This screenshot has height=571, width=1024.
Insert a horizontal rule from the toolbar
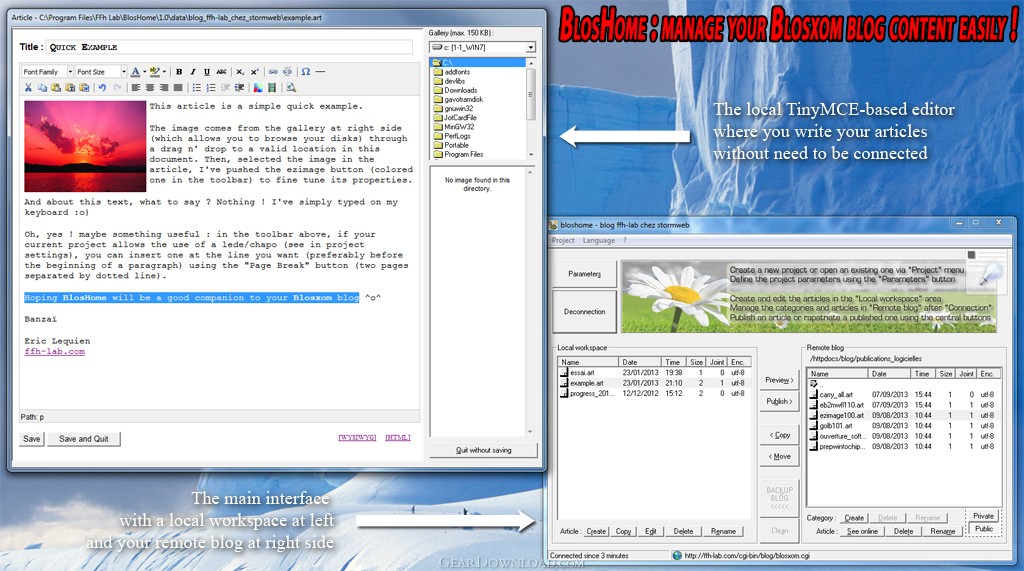pos(320,72)
